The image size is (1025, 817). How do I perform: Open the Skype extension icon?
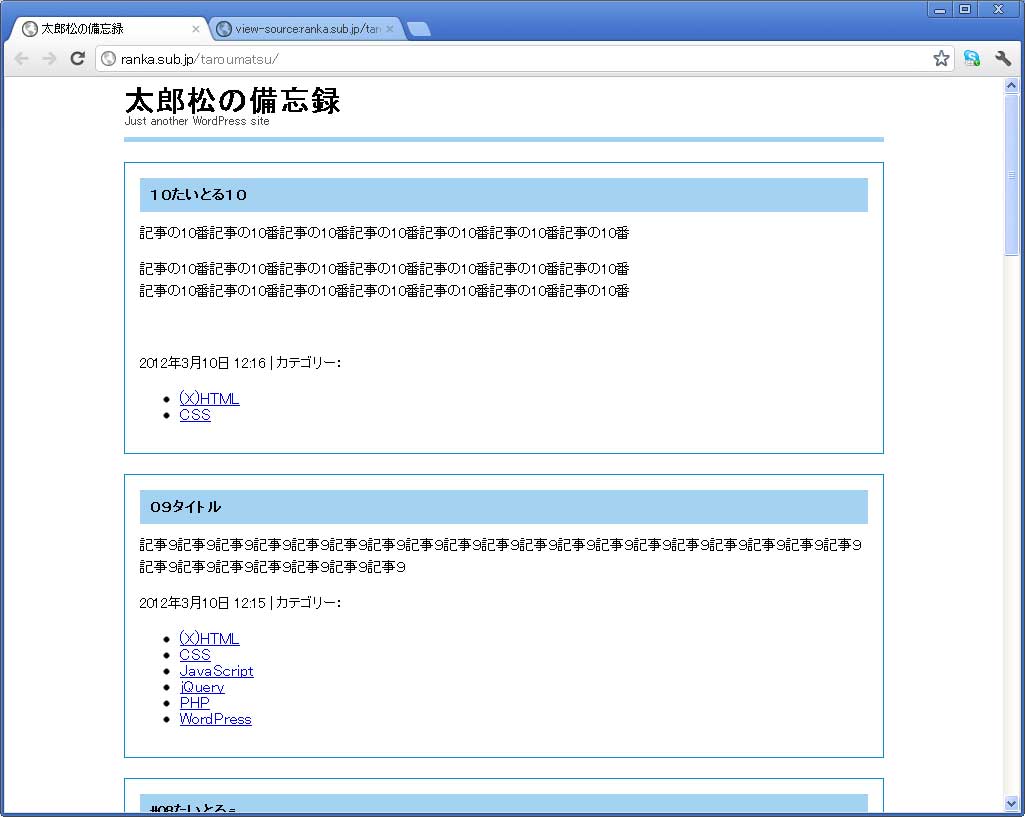click(971, 59)
